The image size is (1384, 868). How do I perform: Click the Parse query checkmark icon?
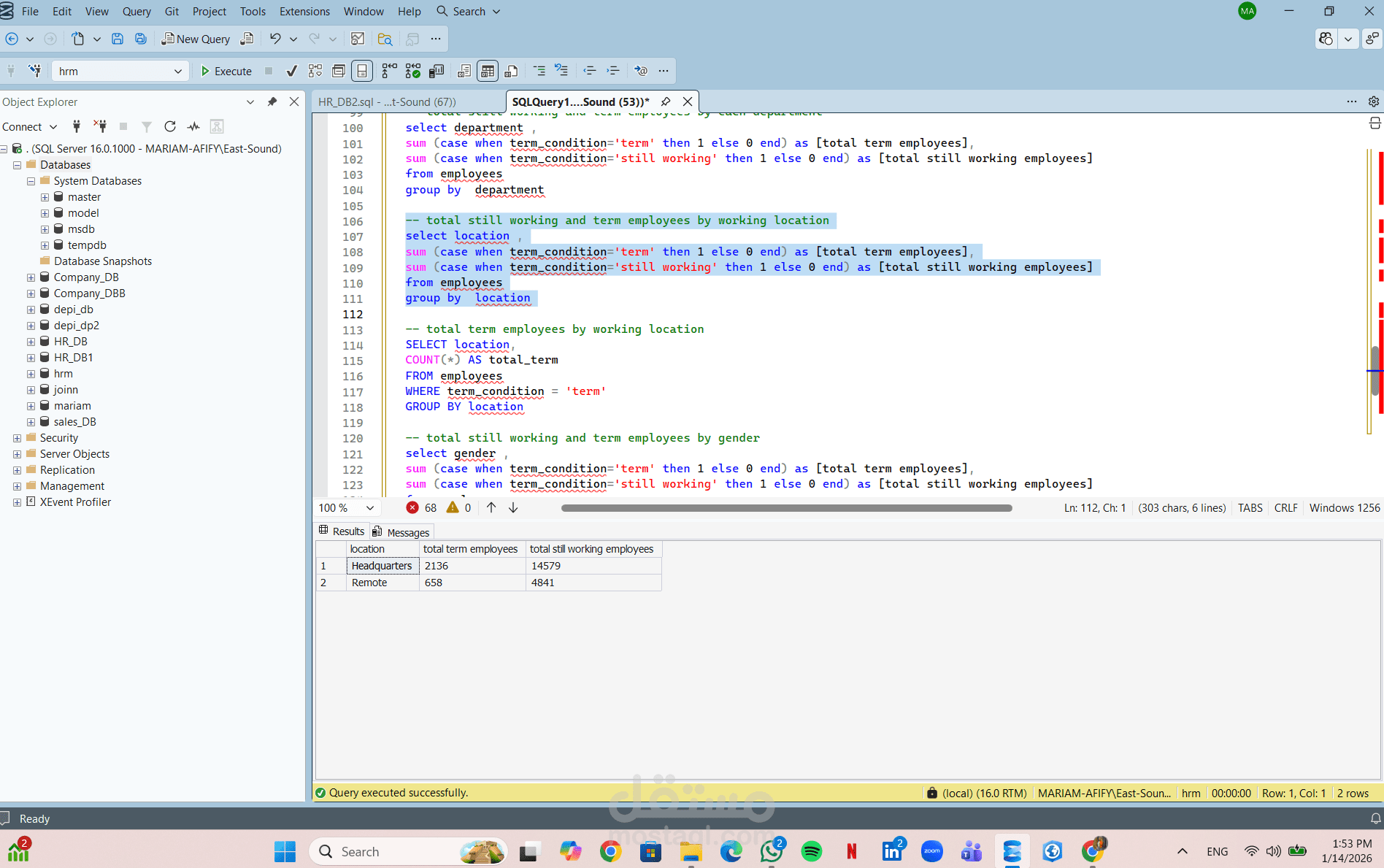[x=291, y=71]
